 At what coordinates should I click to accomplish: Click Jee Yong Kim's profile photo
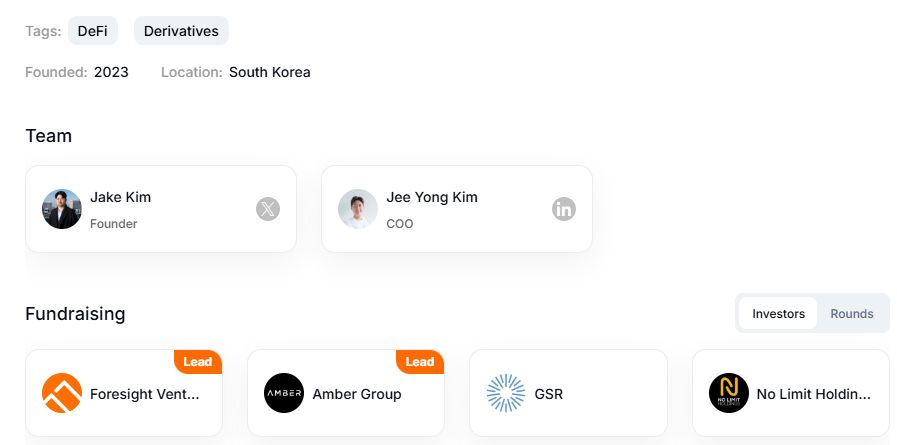point(358,209)
